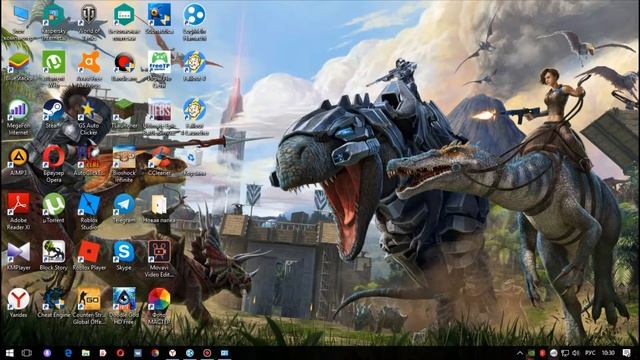The height and width of the screenshot is (360, 640).
Task: Open the Recycle Bin icon
Action: tap(194, 159)
